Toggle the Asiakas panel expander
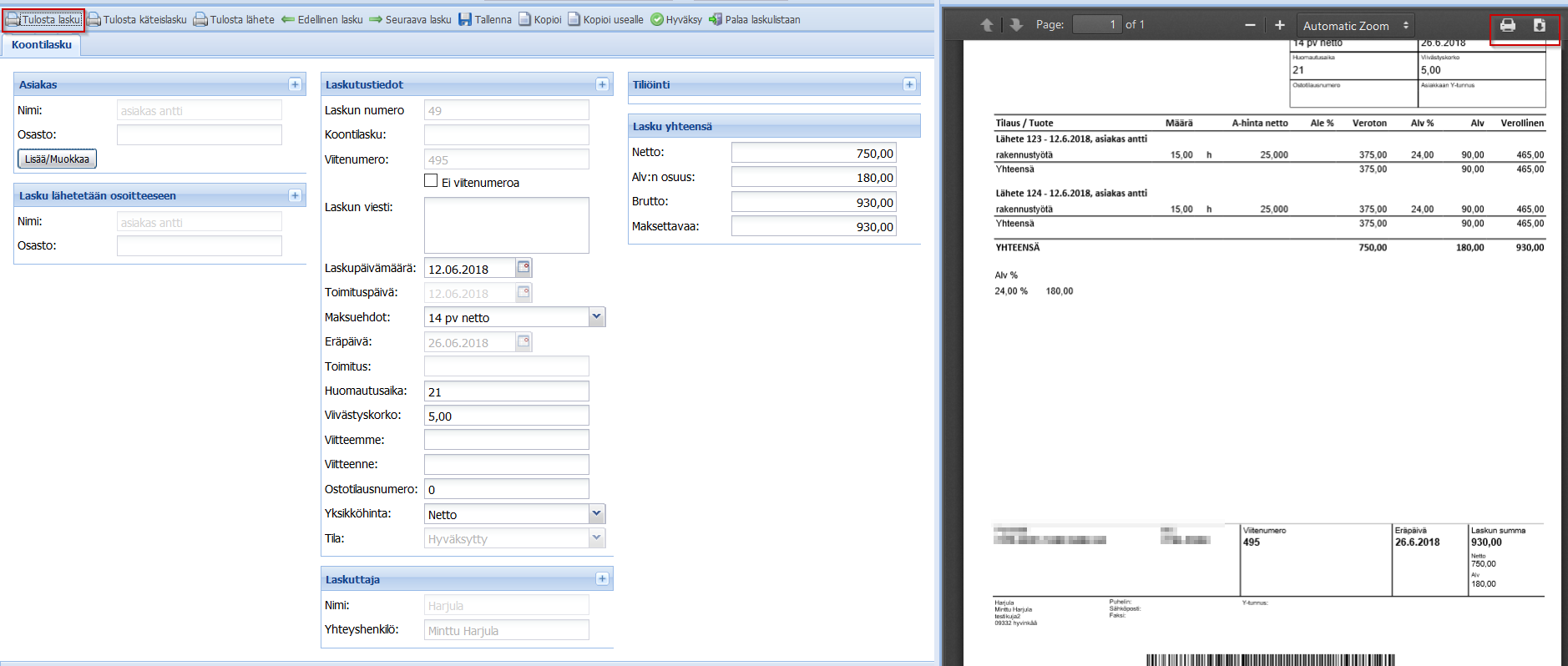The width and height of the screenshot is (1568, 666). coord(295,84)
